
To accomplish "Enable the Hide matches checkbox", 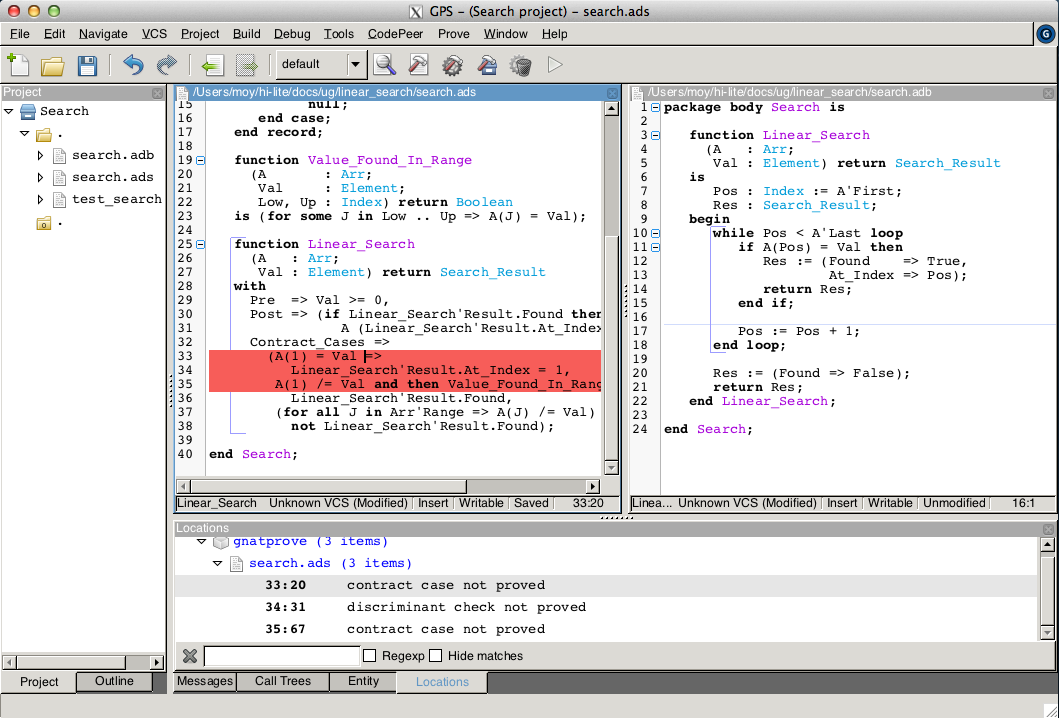I will pyautogui.click(x=436, y=656).
